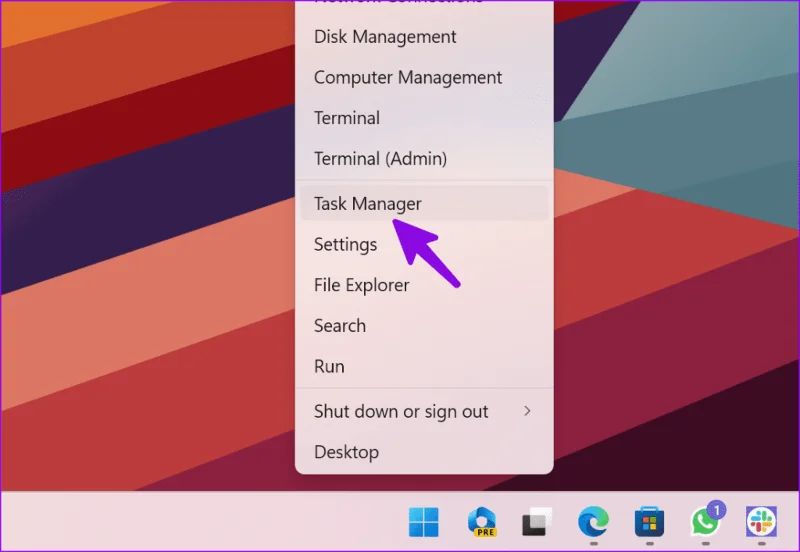
Task: Select File Explorer menu entry
Action: click(424, 285)
